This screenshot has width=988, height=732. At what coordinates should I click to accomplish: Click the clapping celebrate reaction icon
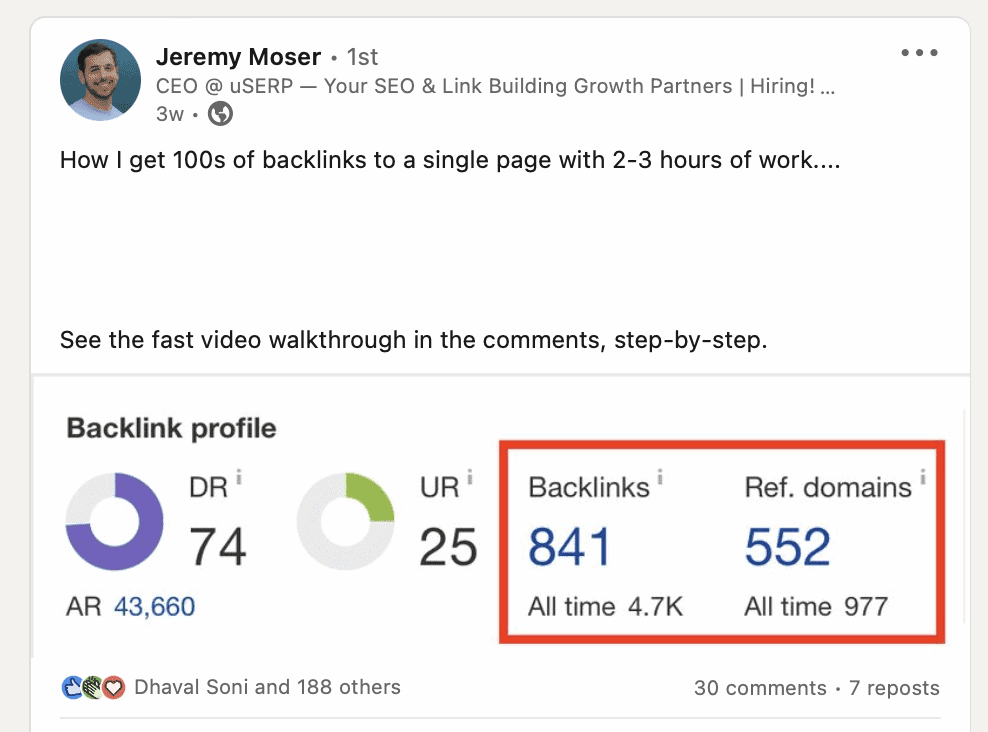point(93,687)
